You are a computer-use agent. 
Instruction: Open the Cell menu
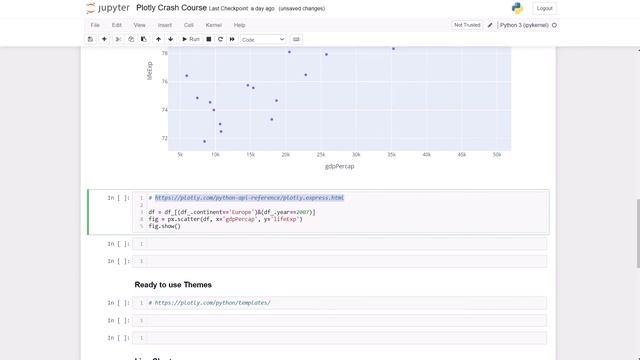click(189, 25)
